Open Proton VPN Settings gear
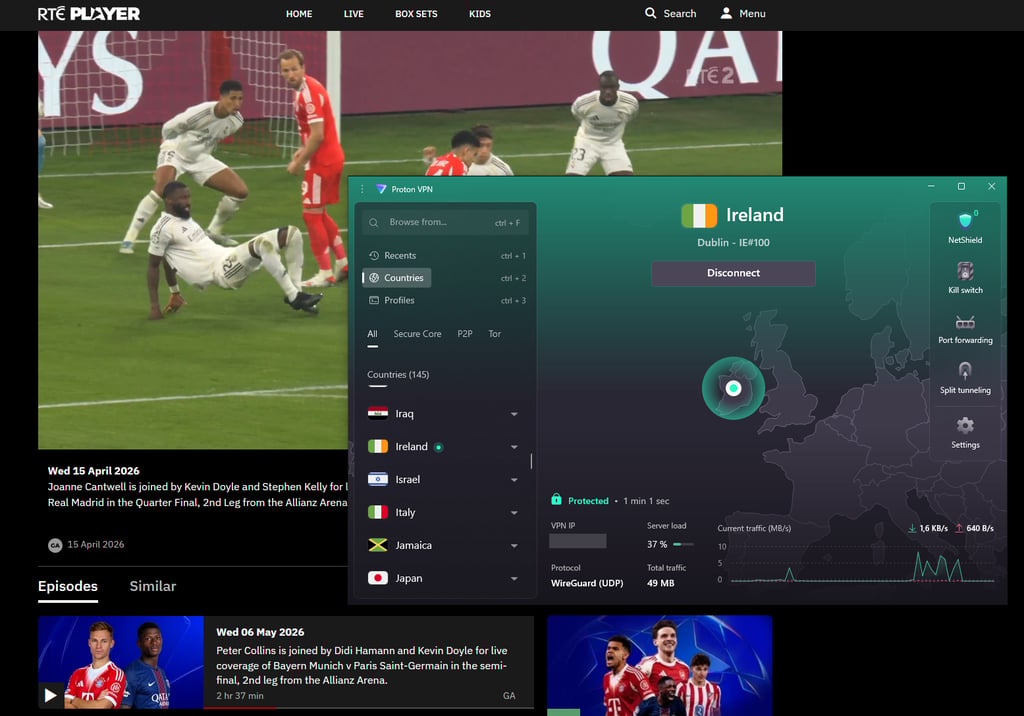This screenshot has height=716, width=1024. click(965, 432)
